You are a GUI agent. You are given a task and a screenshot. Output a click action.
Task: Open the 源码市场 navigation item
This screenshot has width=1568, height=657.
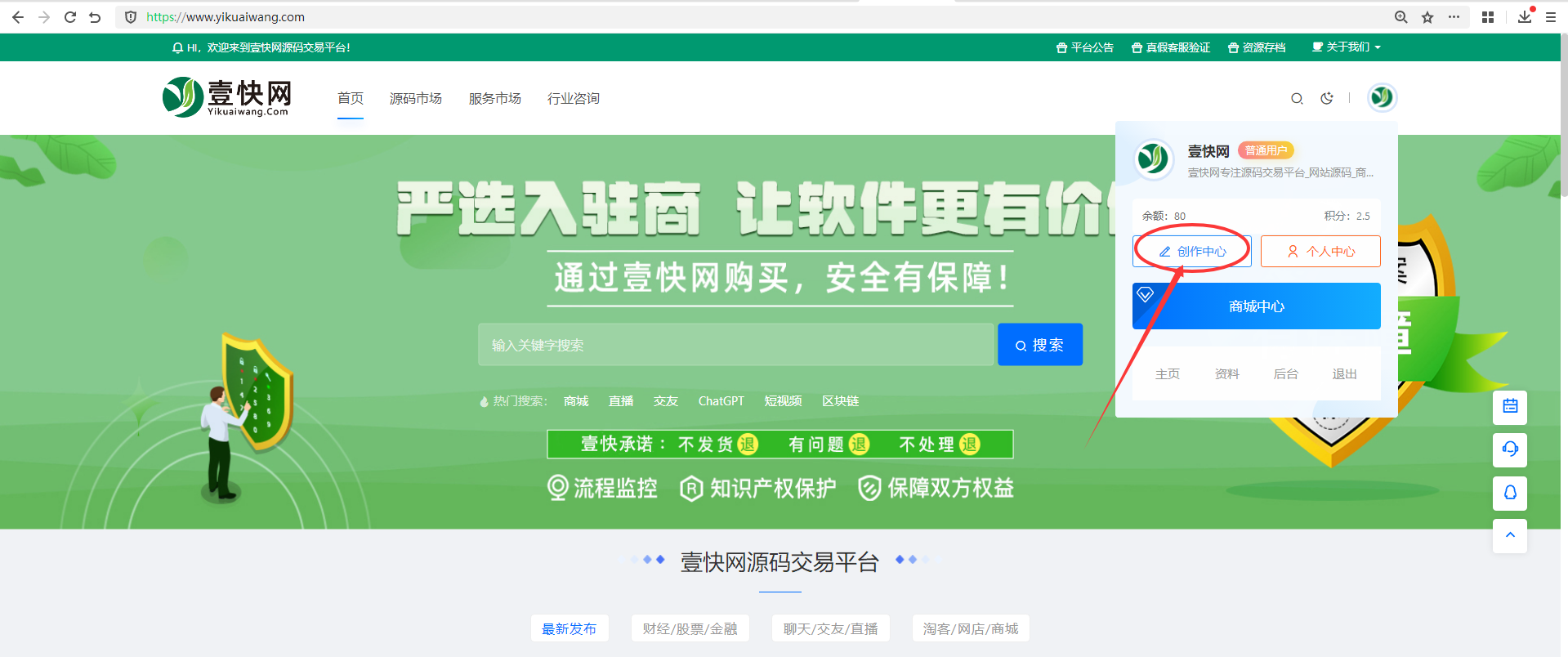click(x=416, y=98)
